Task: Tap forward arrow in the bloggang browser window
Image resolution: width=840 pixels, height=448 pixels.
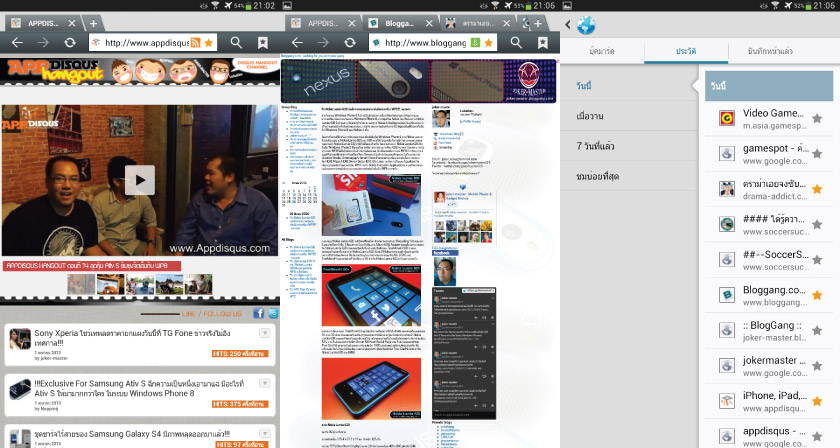Action: [x=323, y=42]
